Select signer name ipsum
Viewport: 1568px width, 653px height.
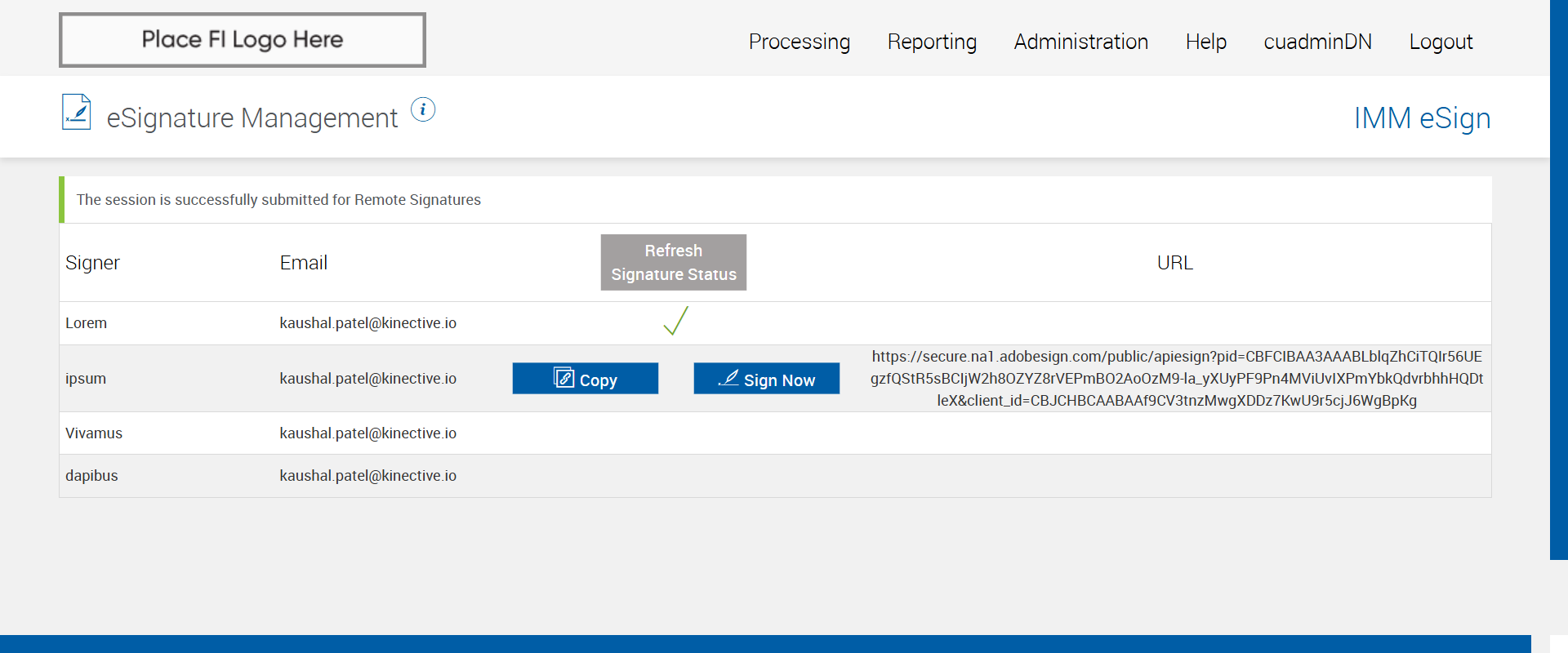pyautogui.click(x=86, y=379)
